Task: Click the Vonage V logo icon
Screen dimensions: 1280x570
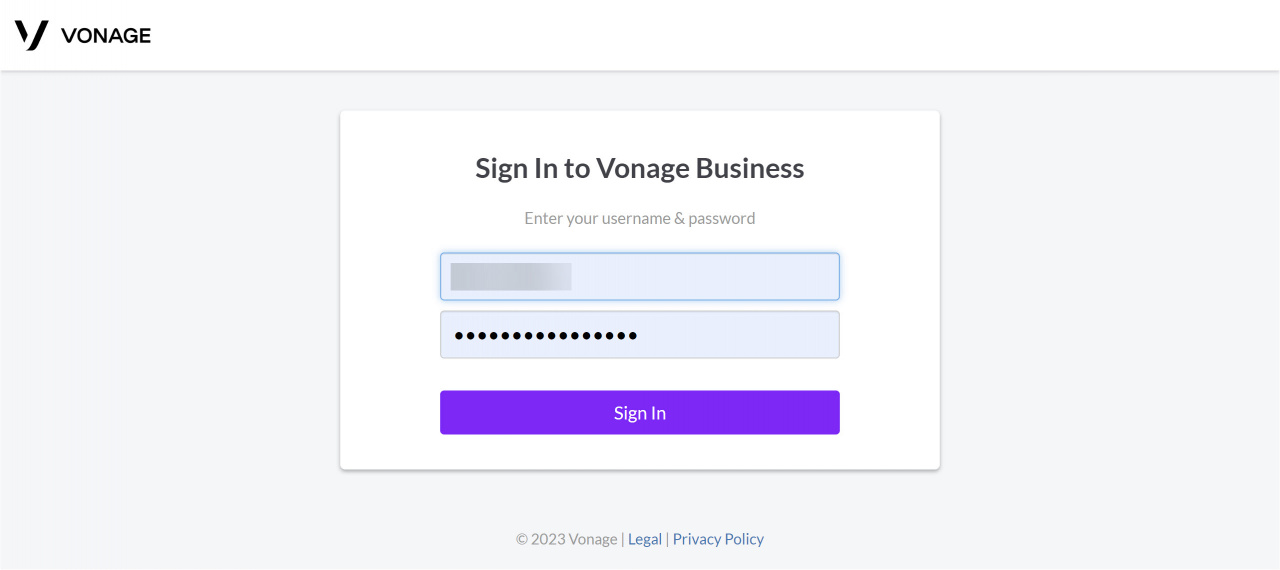Action: click(x=31, y=35)
